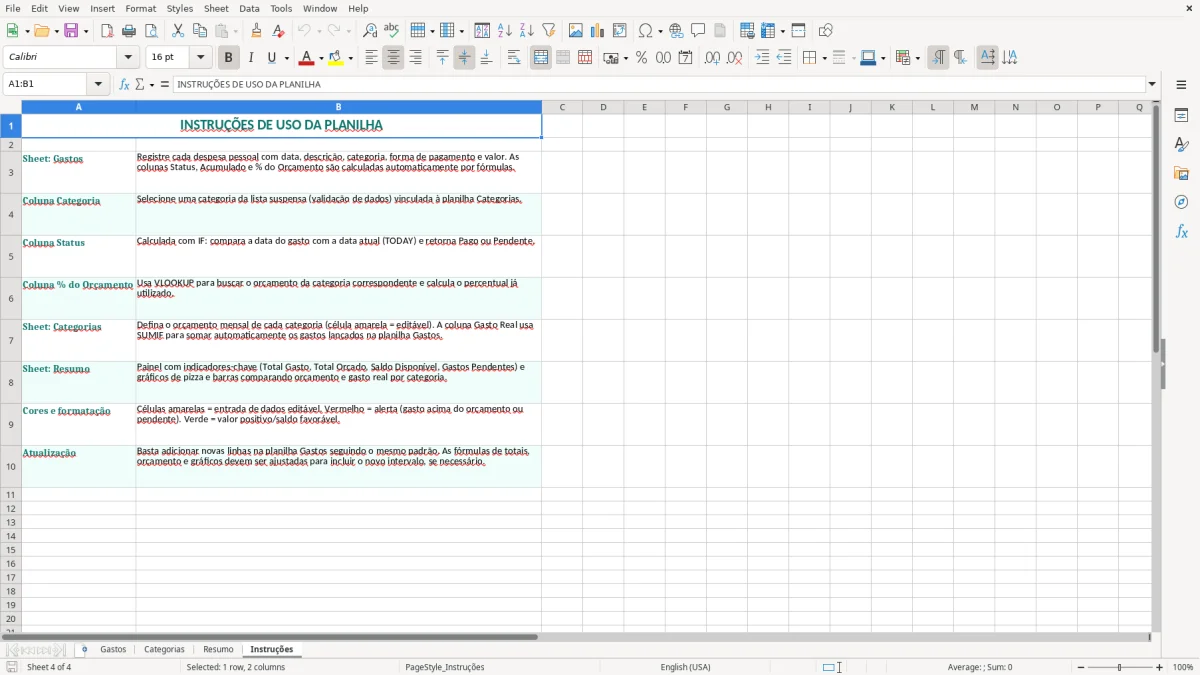The height and width of the screenshot is (675, 1200).
Task: Expand the formula bar arrow
Action: point(1152,84)
